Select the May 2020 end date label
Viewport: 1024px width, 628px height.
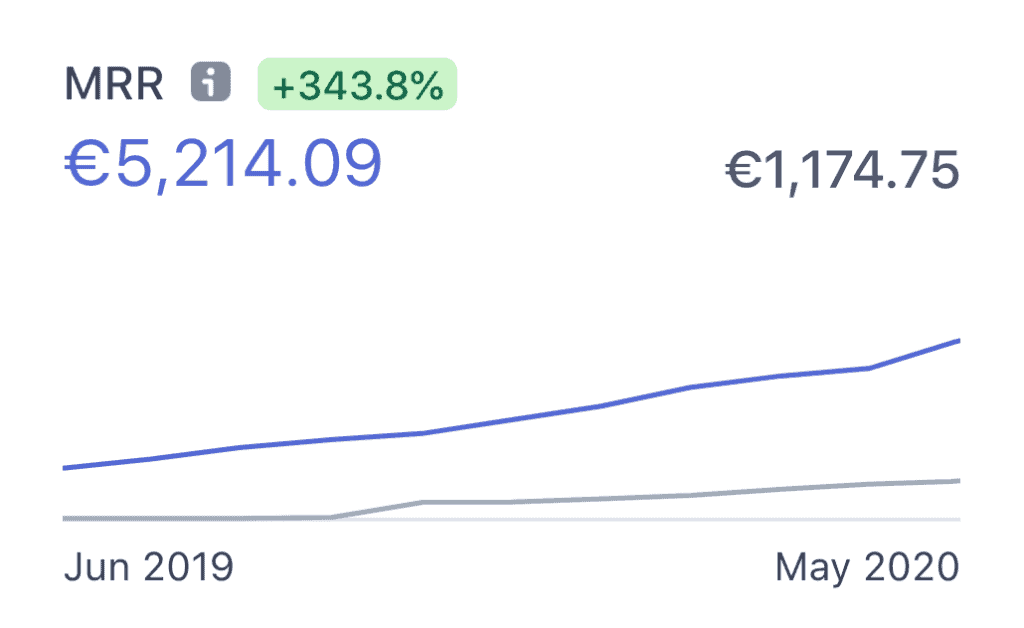[x=866, y=567]
